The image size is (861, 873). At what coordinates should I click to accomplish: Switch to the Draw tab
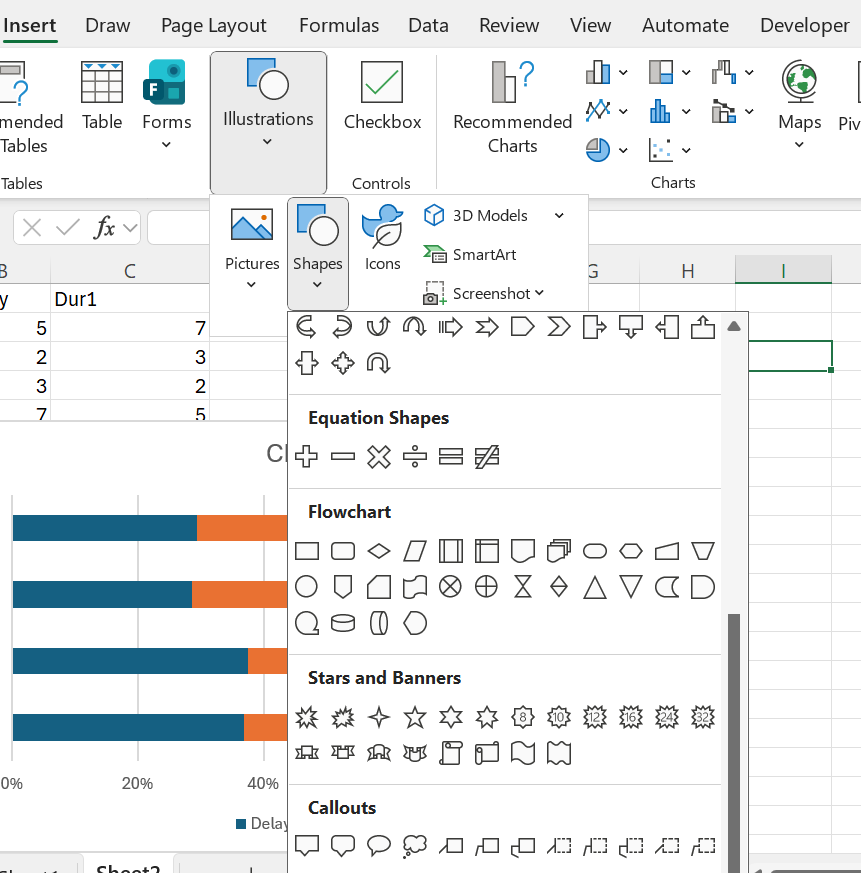[x=107, y=25]
